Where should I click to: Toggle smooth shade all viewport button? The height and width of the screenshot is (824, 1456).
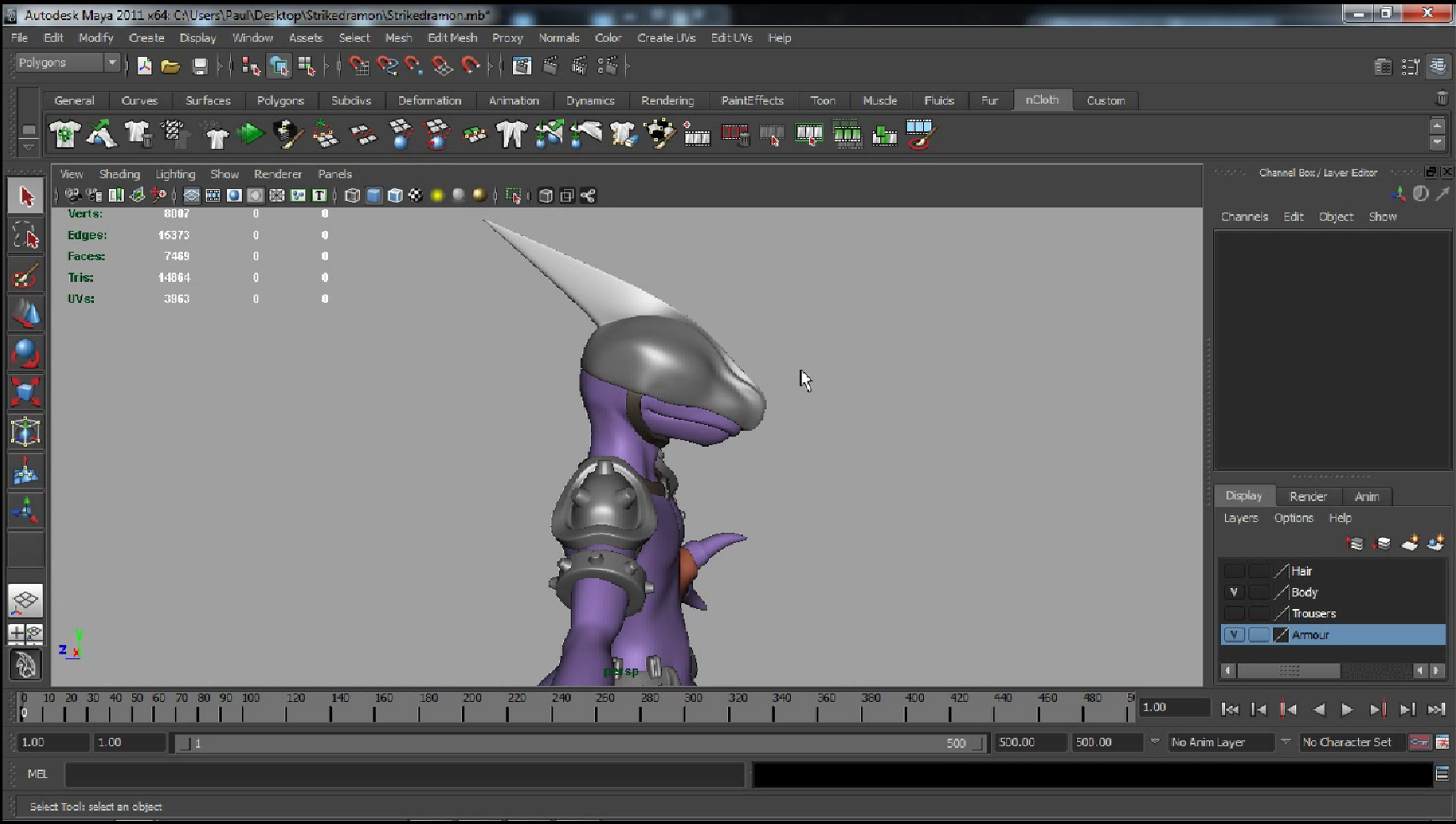coord(374,196)
